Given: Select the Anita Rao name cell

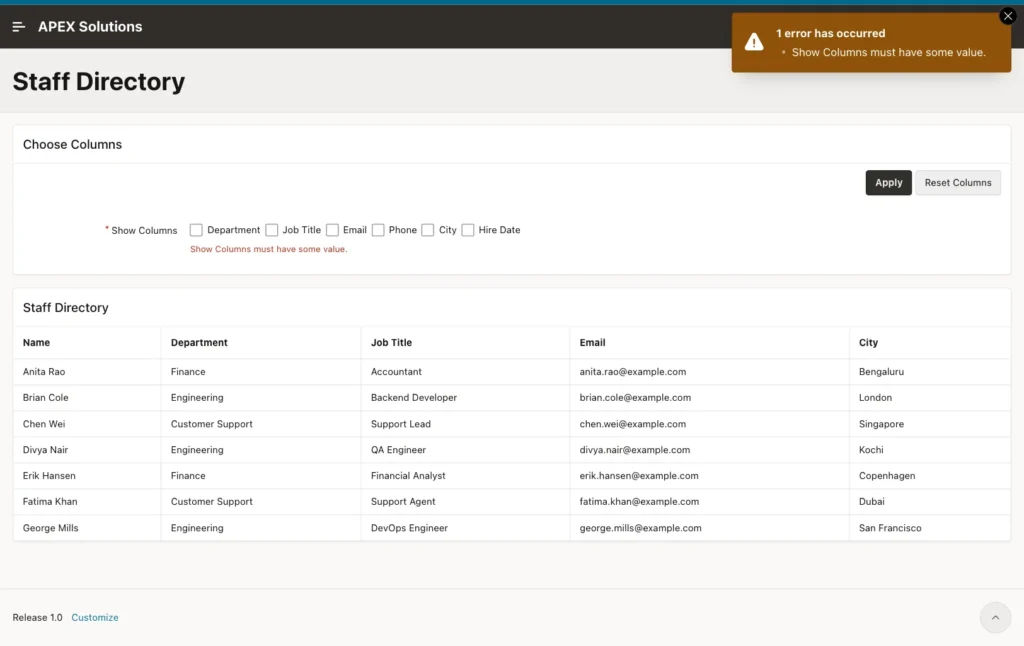Looking at the screenshot, I should click(x=87, y=372).
